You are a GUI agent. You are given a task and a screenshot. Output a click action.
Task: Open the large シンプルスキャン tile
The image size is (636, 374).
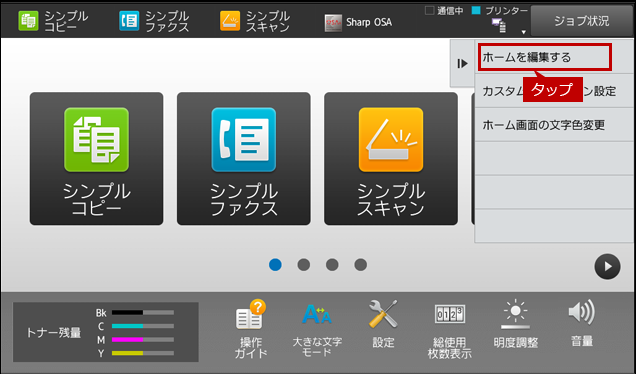coord(391,159)
